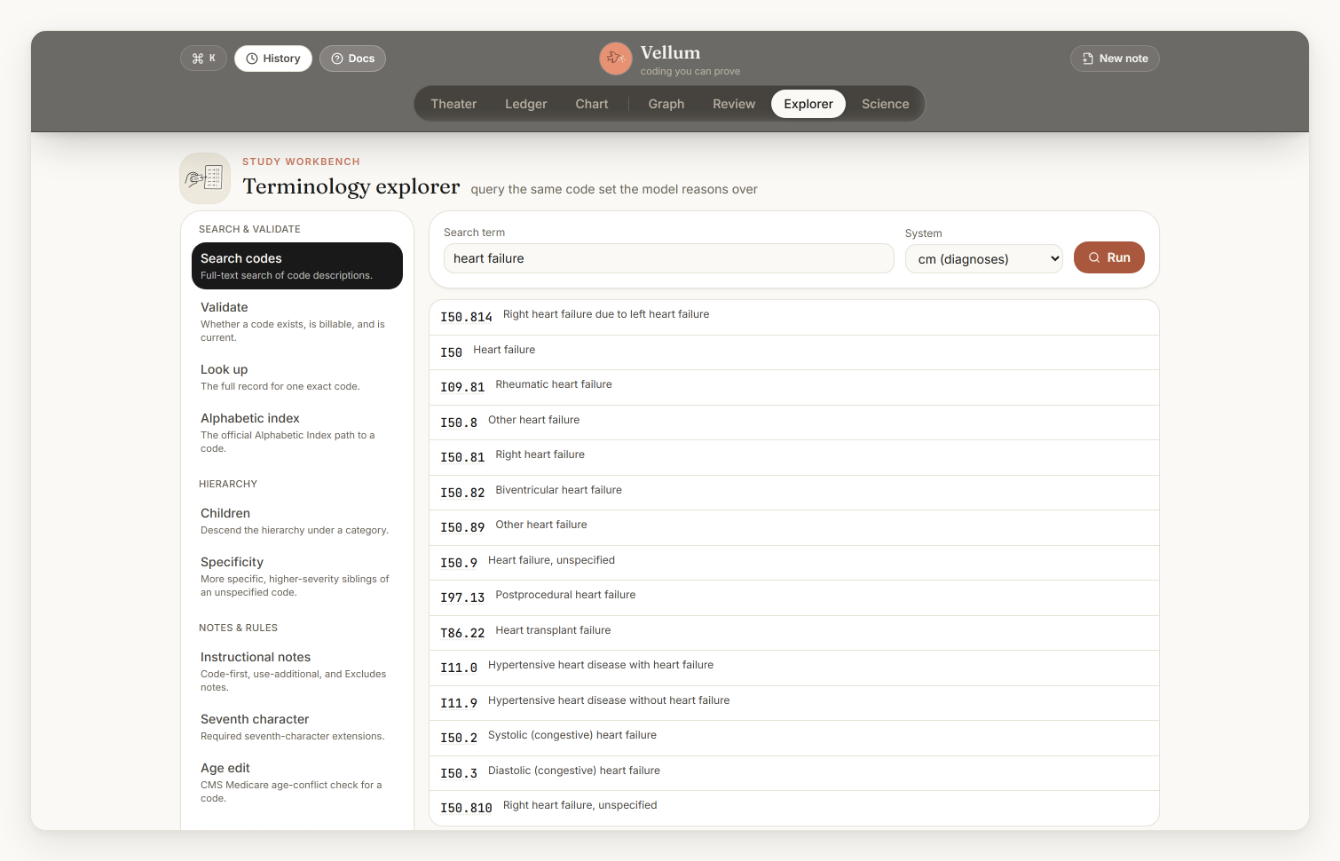Click result I50.814 Right heart failure due to left
Screen dimensions: 1340x861
[794, 317]
